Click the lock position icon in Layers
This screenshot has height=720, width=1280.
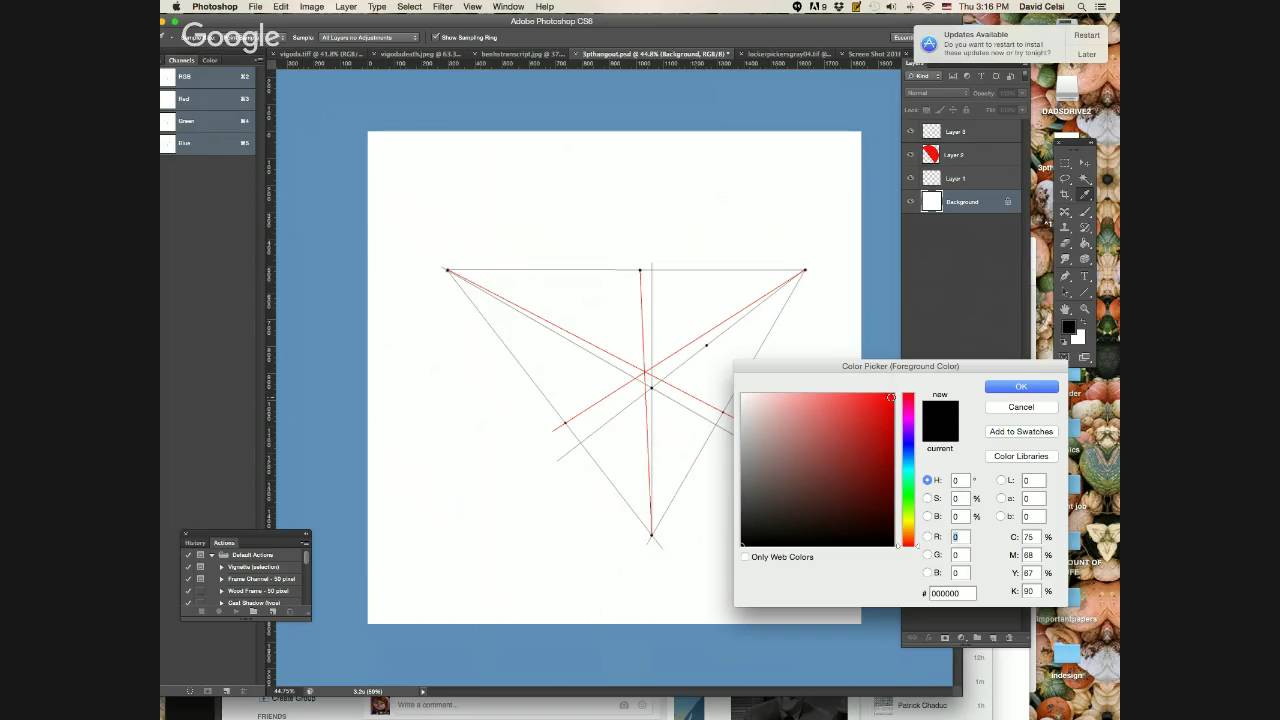point(953,110)
